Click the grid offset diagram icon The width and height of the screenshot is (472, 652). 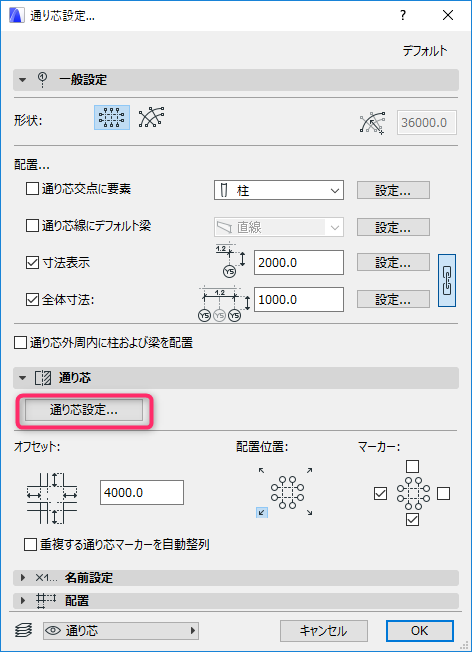click(52, 498)
